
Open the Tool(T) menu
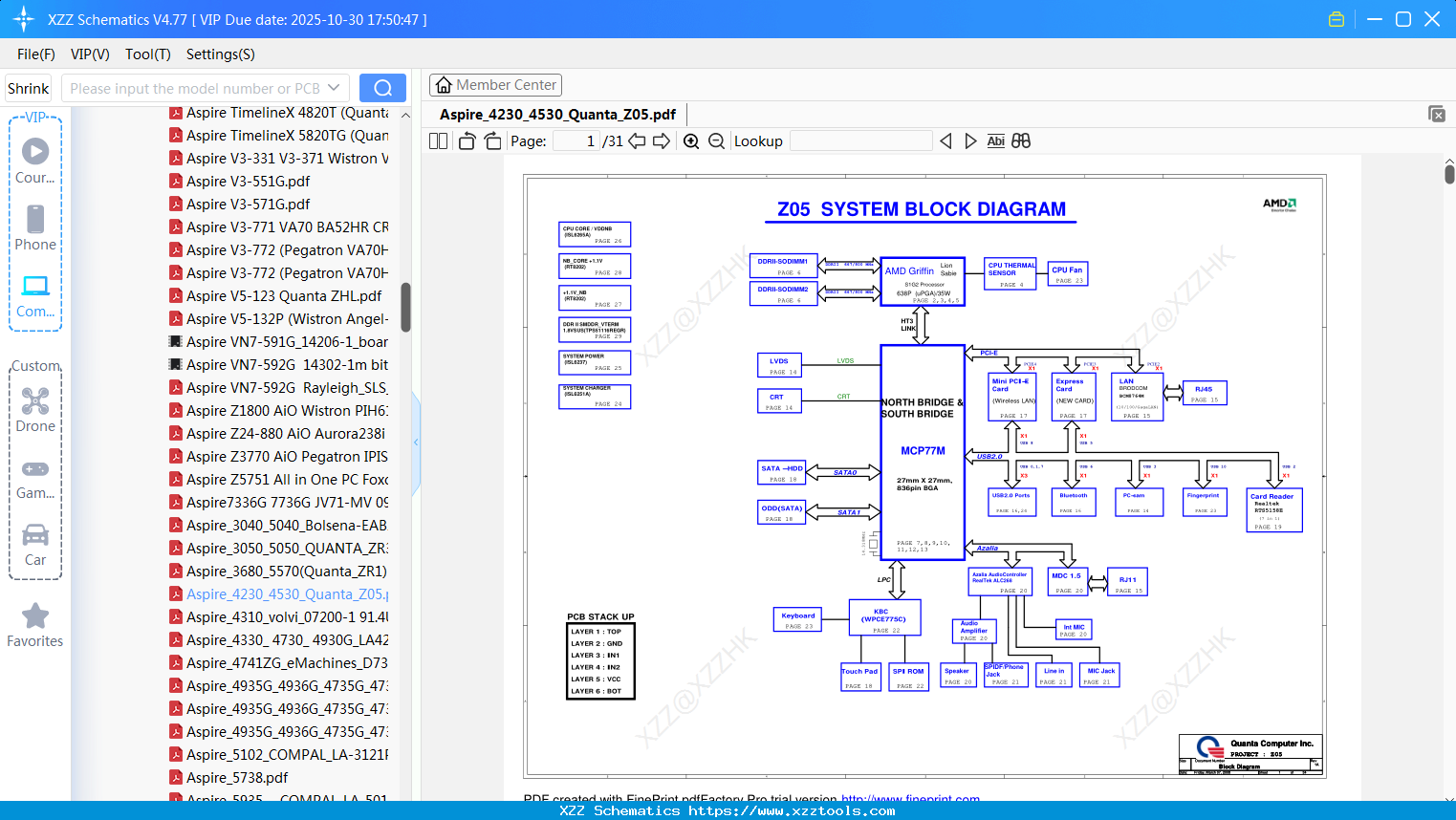click(x=148, y=54)
